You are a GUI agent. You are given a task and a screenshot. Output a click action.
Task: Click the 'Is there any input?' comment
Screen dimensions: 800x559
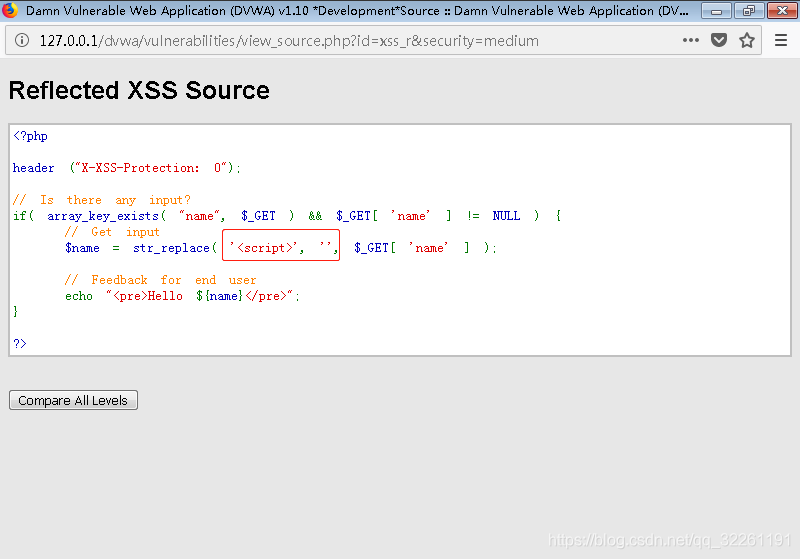pos(102,200)
